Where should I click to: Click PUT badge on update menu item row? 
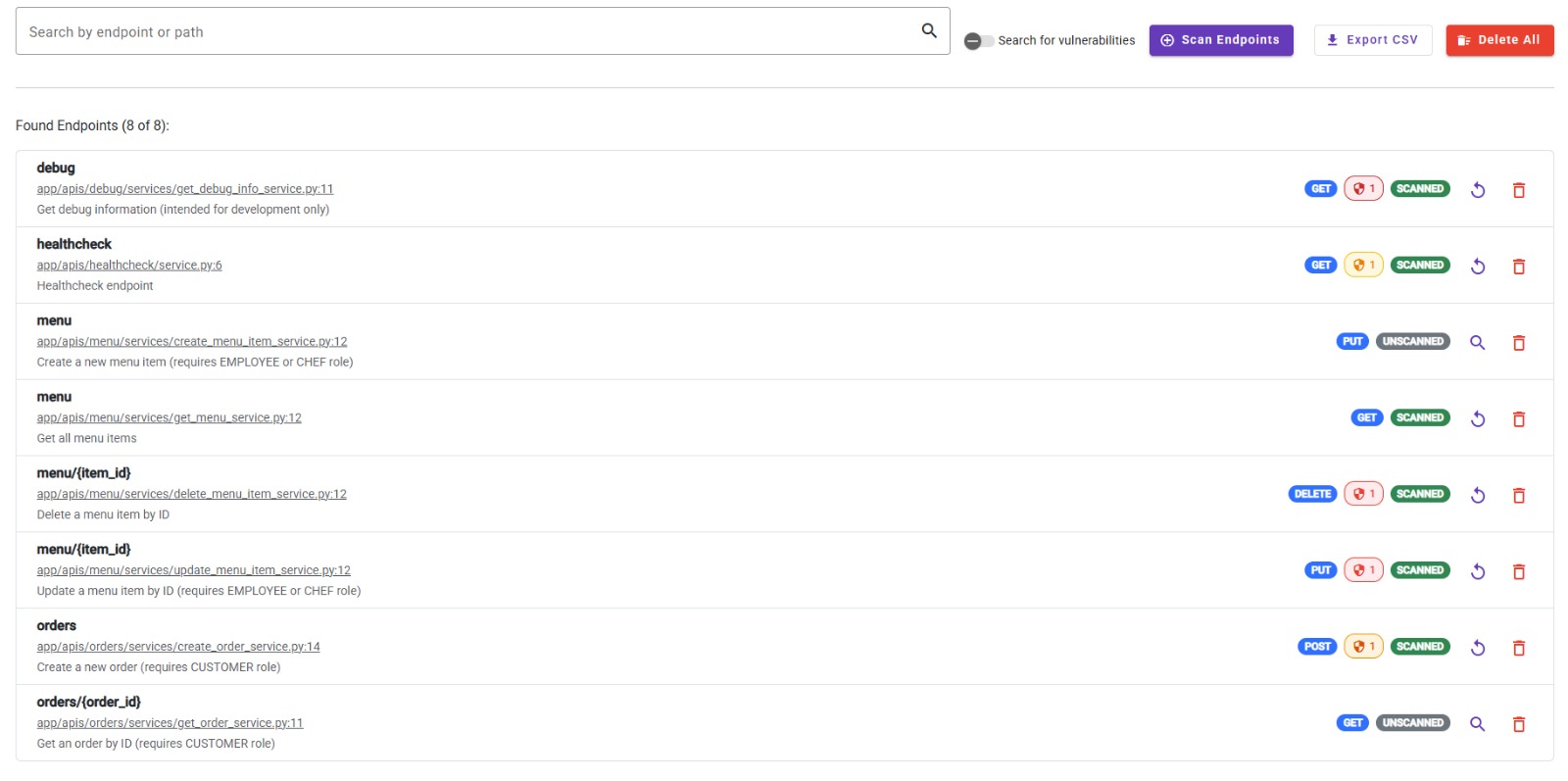[1321, 571]
